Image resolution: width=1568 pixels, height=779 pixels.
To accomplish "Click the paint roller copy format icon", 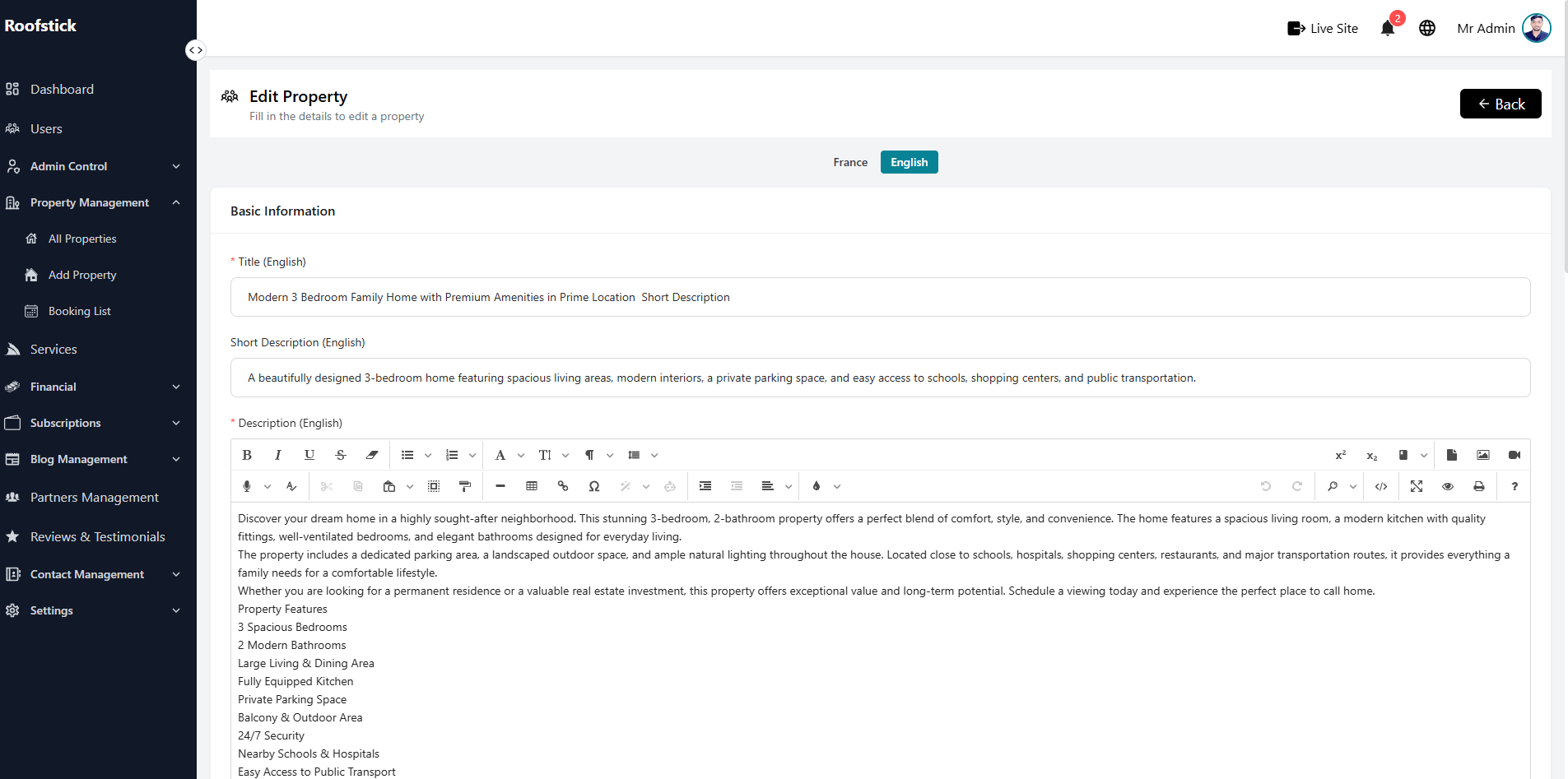I will coord(465,486).
